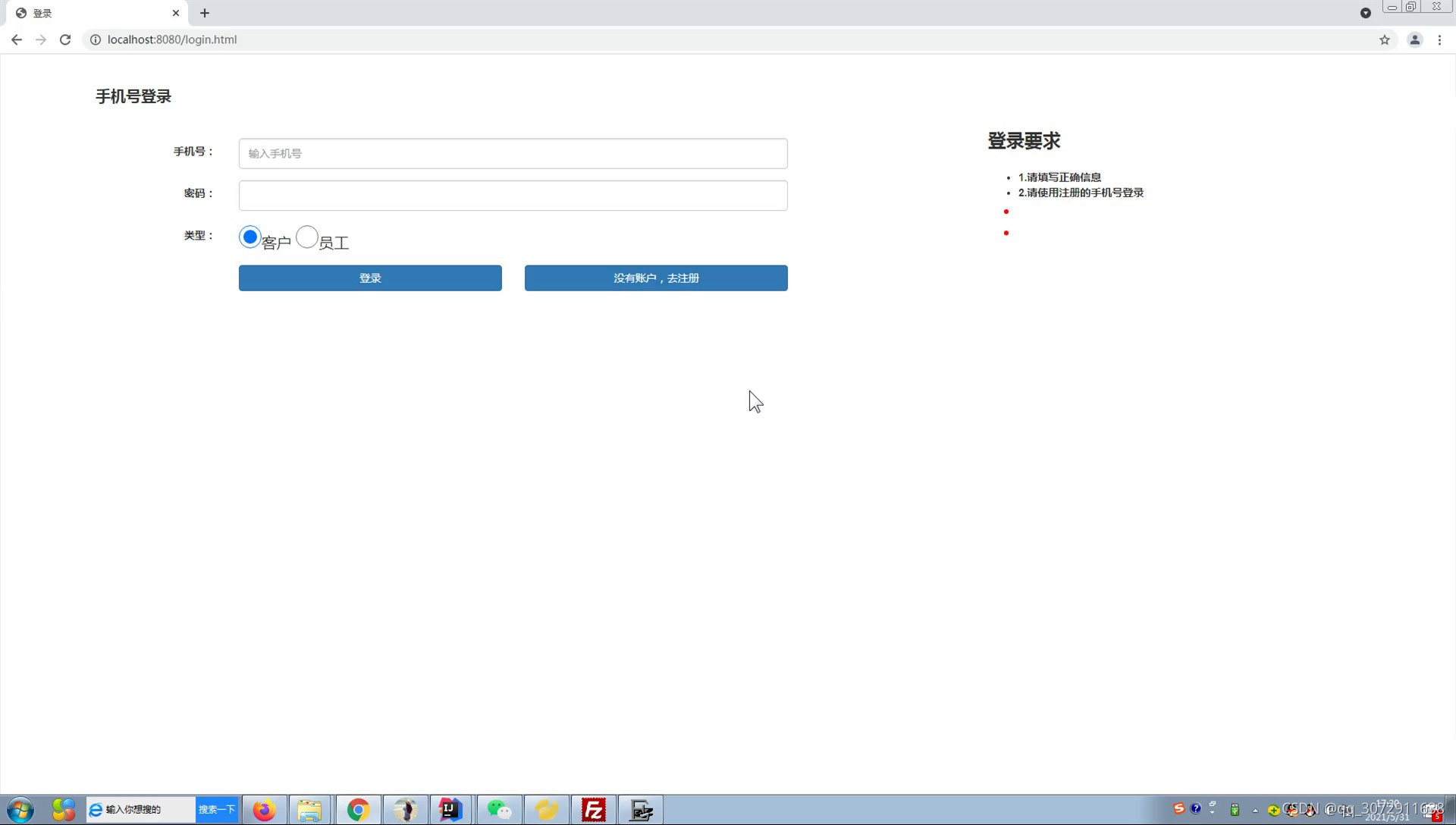The height and width of the screenshot is (825, 1456).
Task: Bookmark this page with star icon
Action: [1385, 39]
